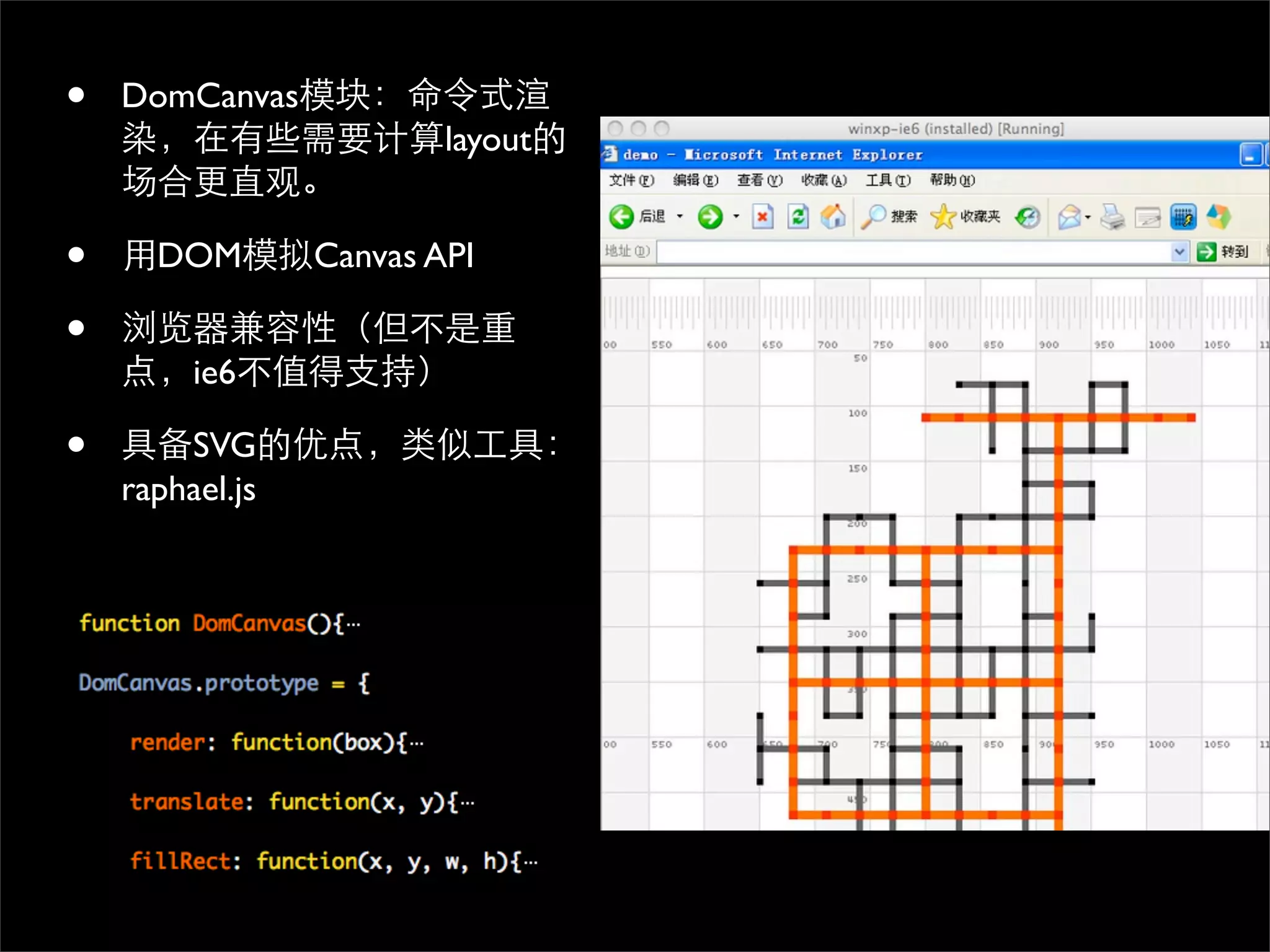This screenshot has width=1270, height=952.
Task: Expand folded body of render: function(box)
Action: [x=417, y=743]
